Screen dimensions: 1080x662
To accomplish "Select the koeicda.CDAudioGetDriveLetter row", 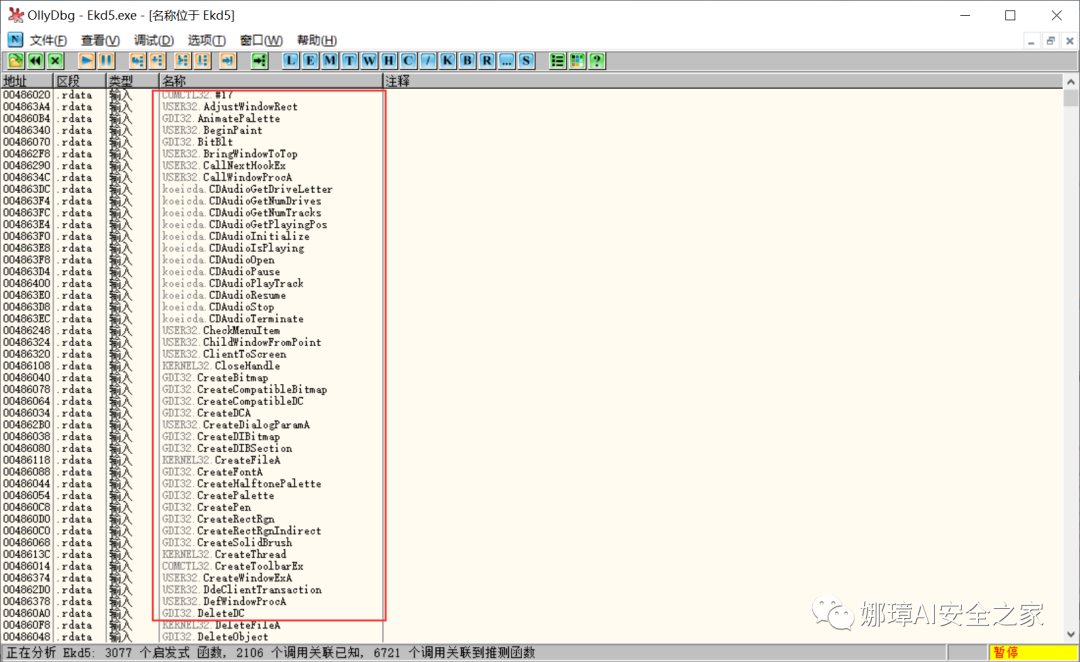I will (x=532, y=189).
